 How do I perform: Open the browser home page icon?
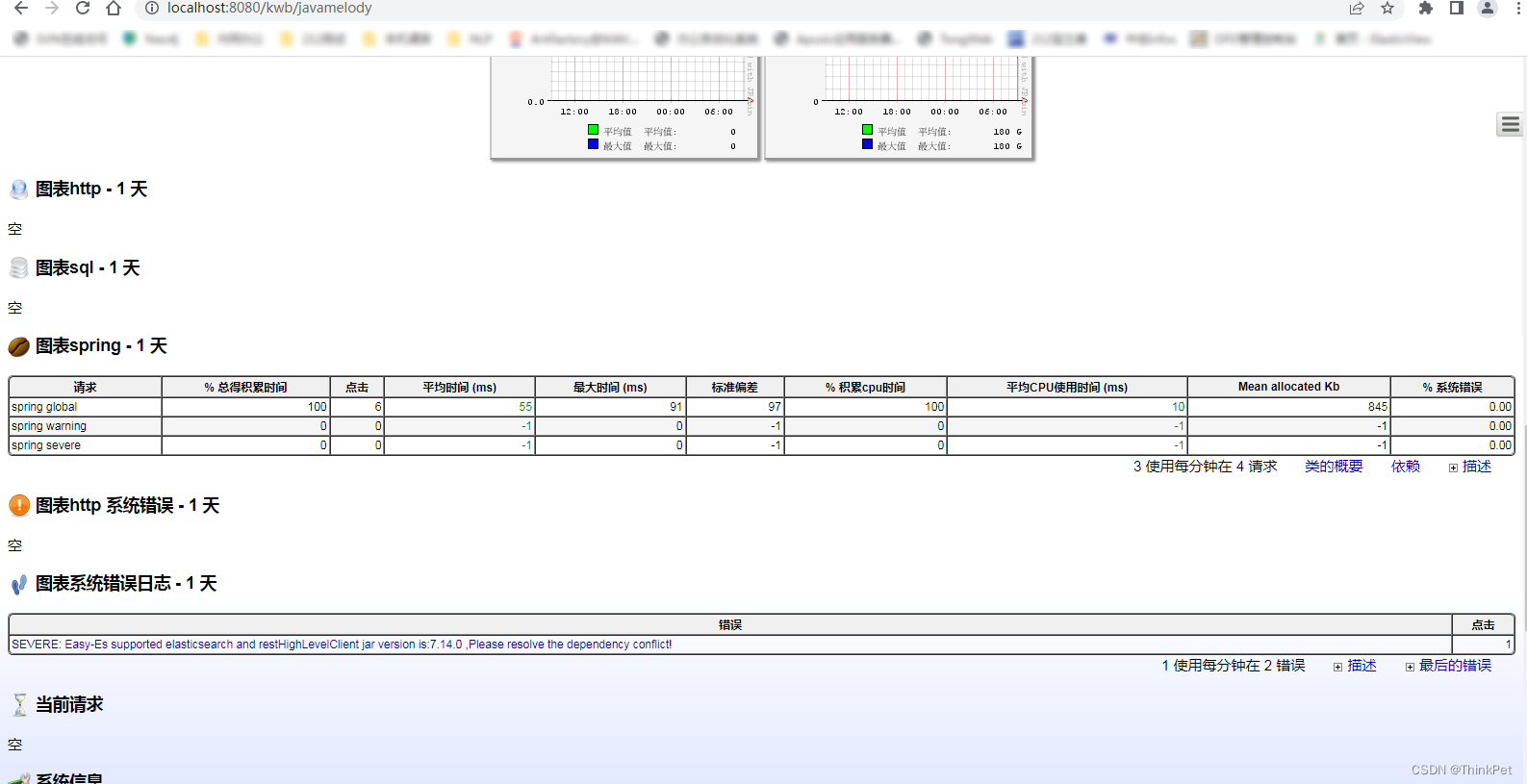tap(114, 8)
